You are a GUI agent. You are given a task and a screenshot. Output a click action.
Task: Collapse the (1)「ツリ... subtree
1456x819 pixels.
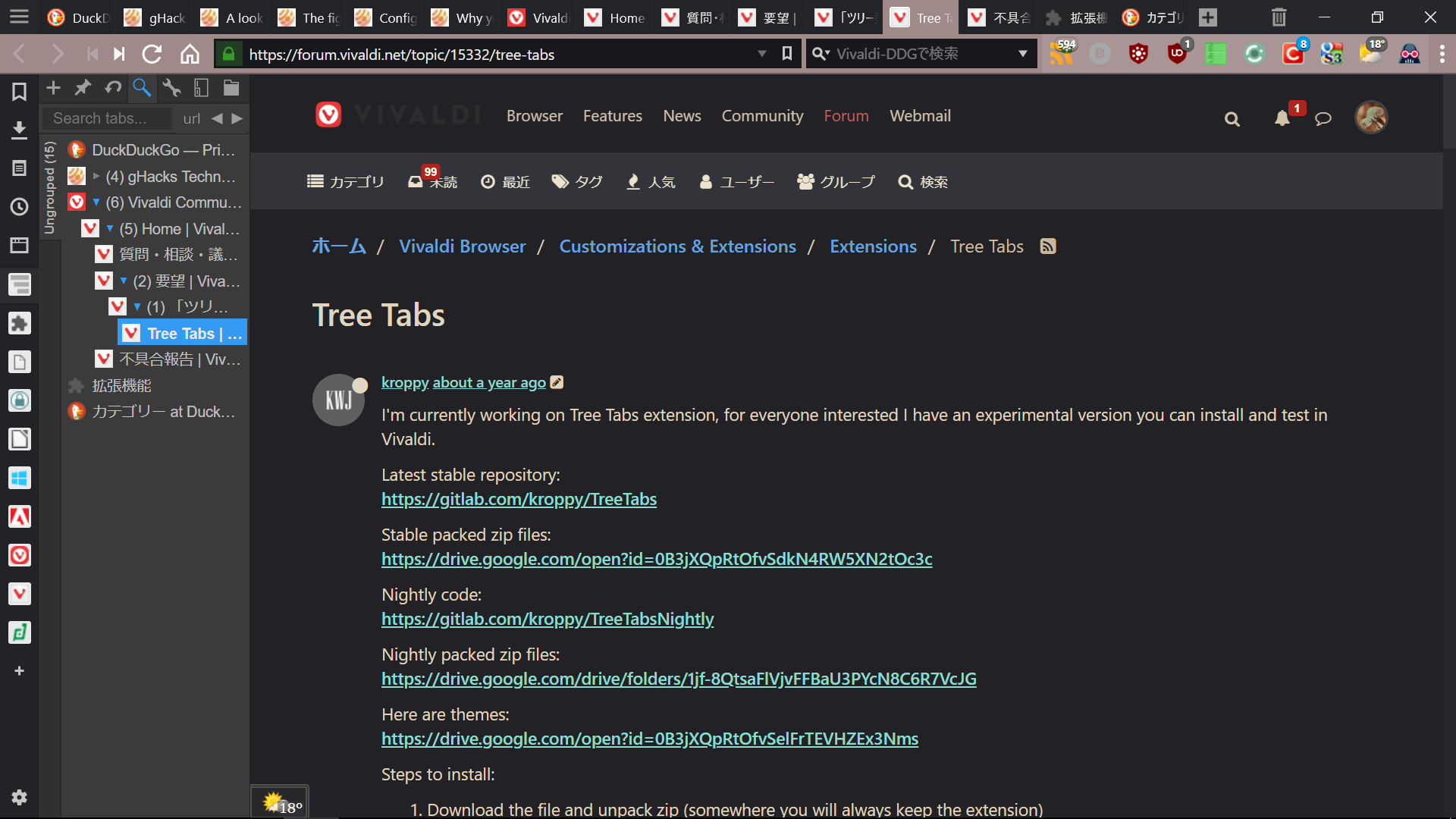click(x=137, y=306)
